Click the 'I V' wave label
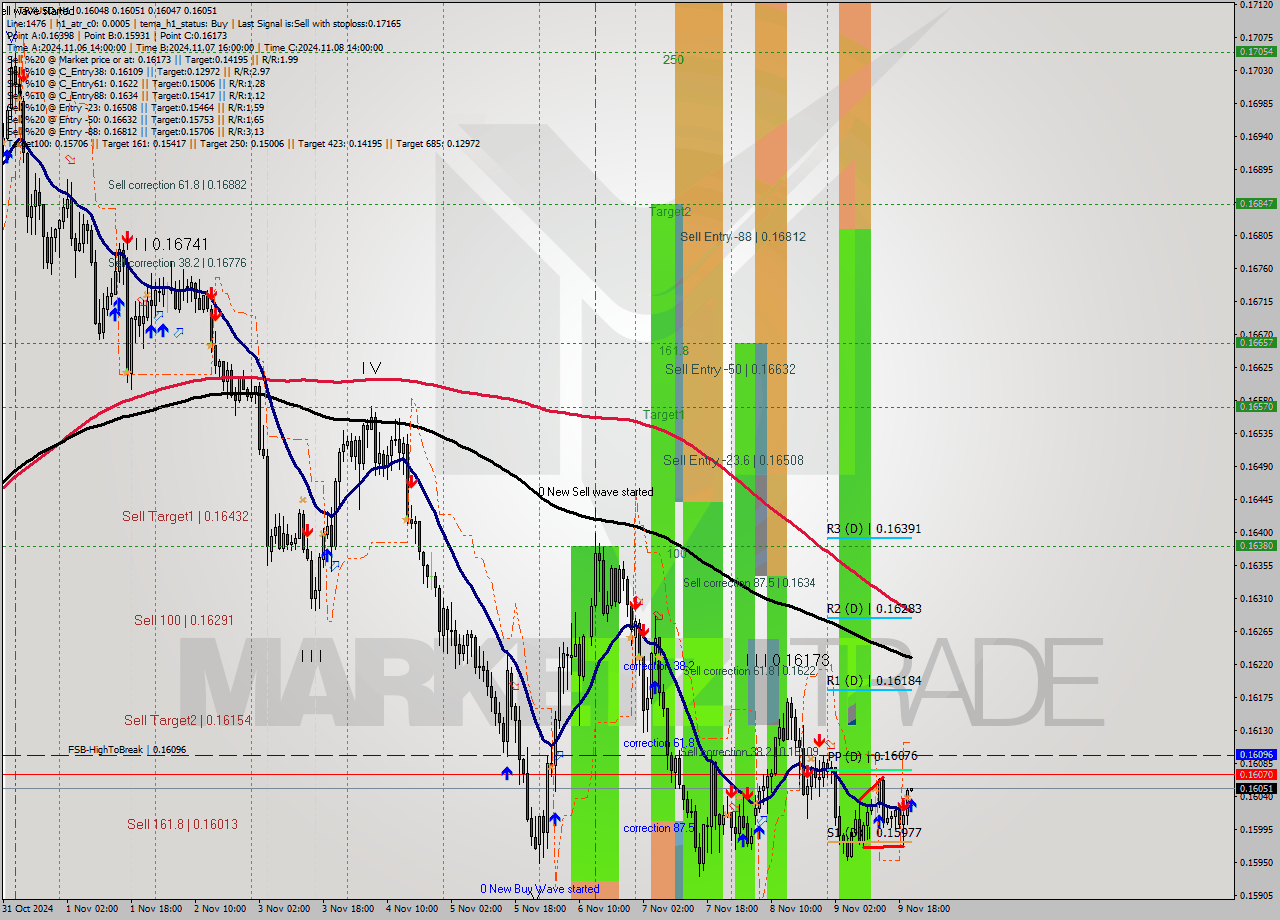Screen dimensions: 1280x920 click(371, 368)
